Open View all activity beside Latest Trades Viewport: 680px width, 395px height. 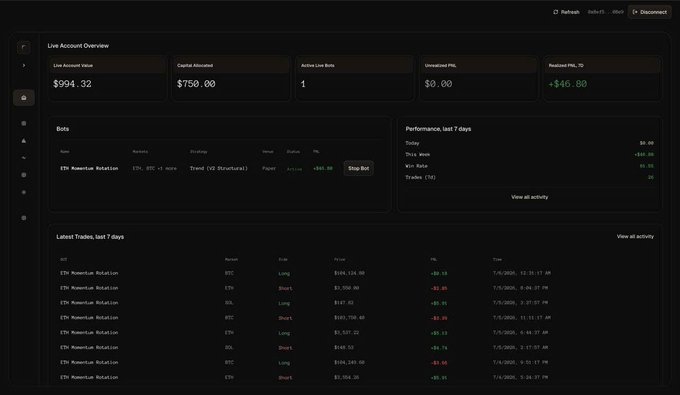[635, 236]
